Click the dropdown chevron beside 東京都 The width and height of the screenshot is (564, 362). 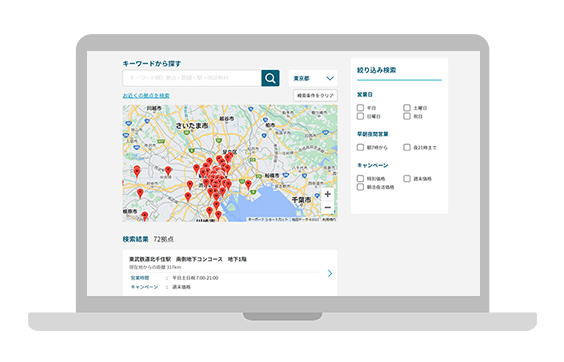pos(330,78)
